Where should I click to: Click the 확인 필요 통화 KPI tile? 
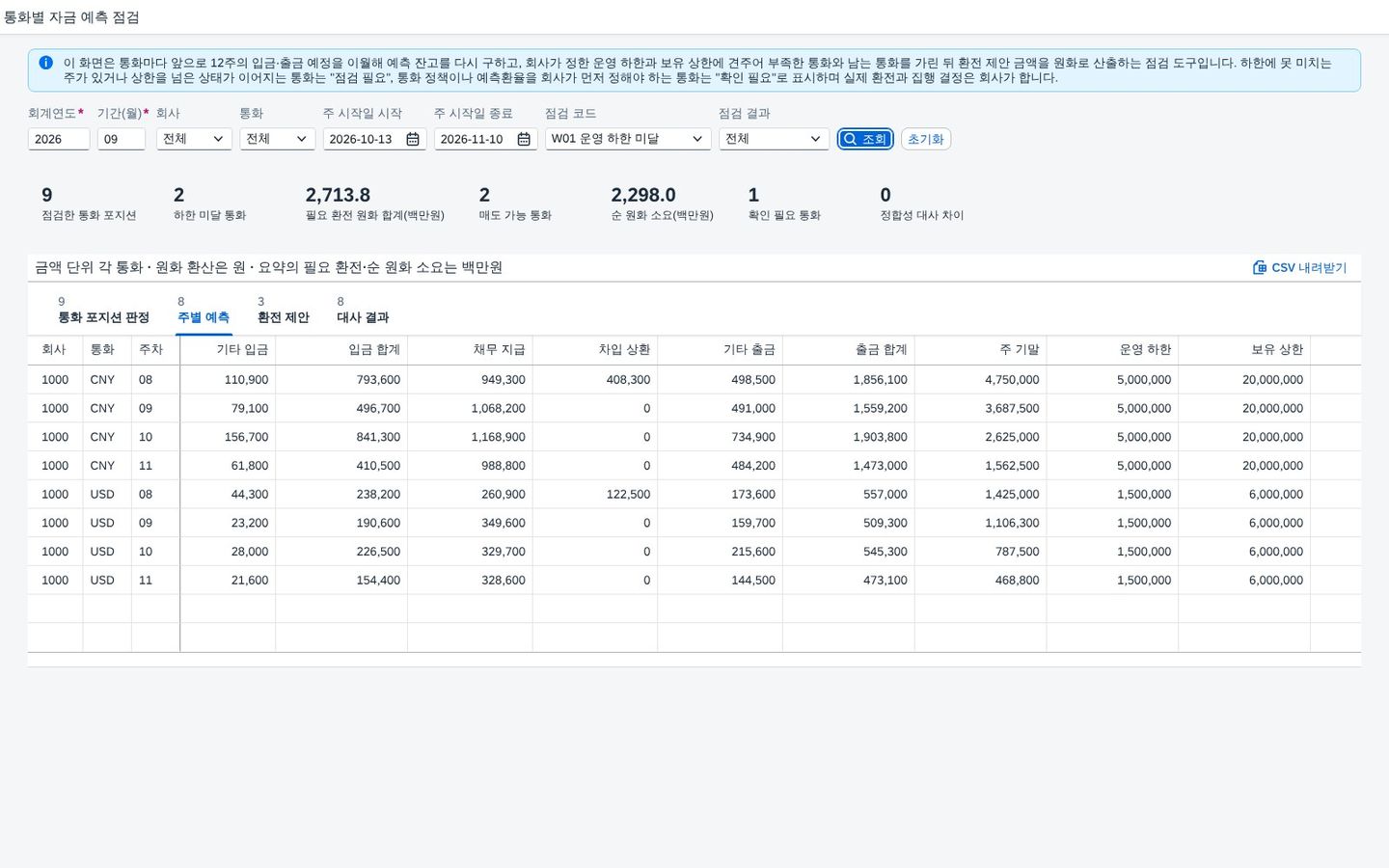(784, 203)
